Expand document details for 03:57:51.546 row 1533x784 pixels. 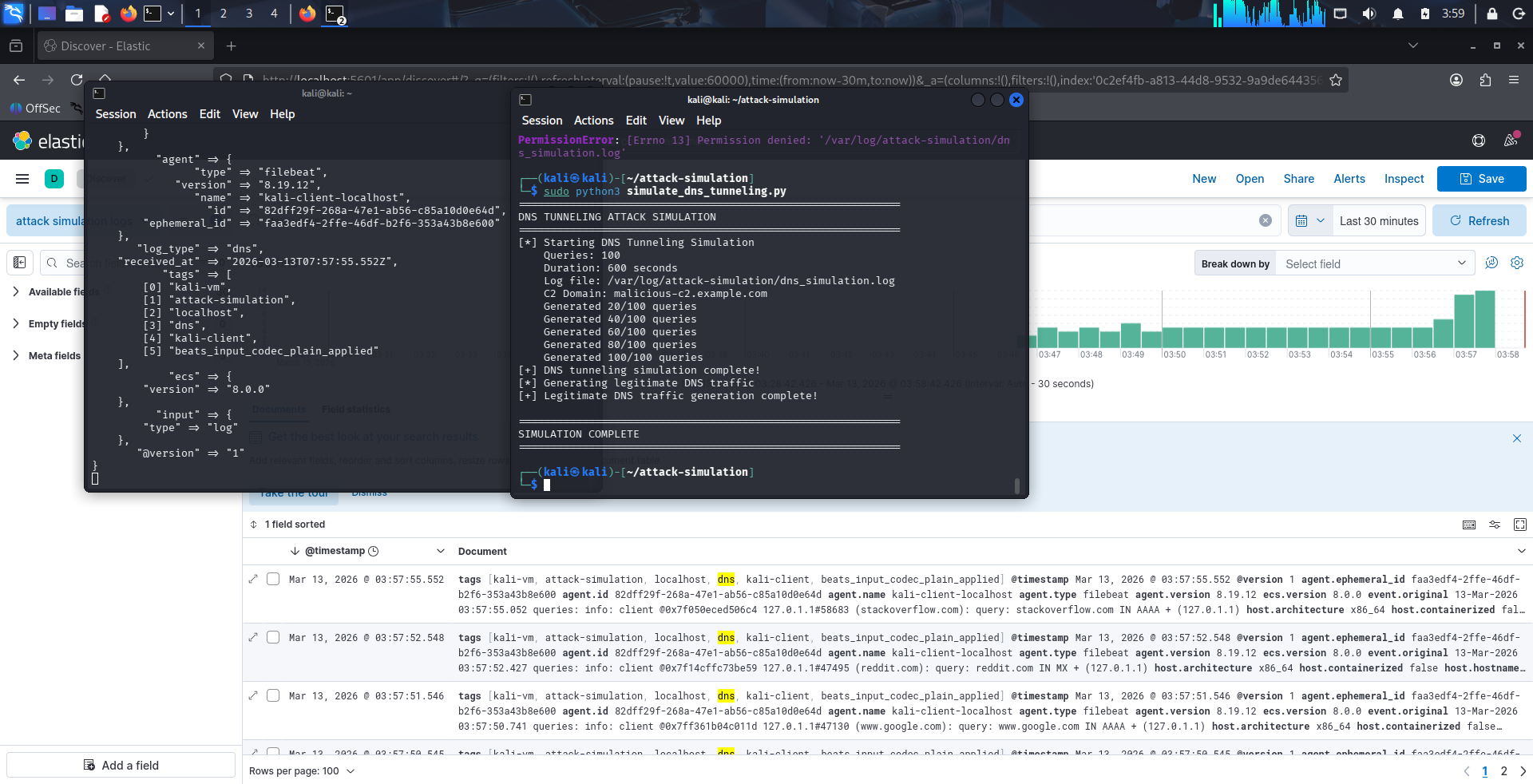coord(253,695)
